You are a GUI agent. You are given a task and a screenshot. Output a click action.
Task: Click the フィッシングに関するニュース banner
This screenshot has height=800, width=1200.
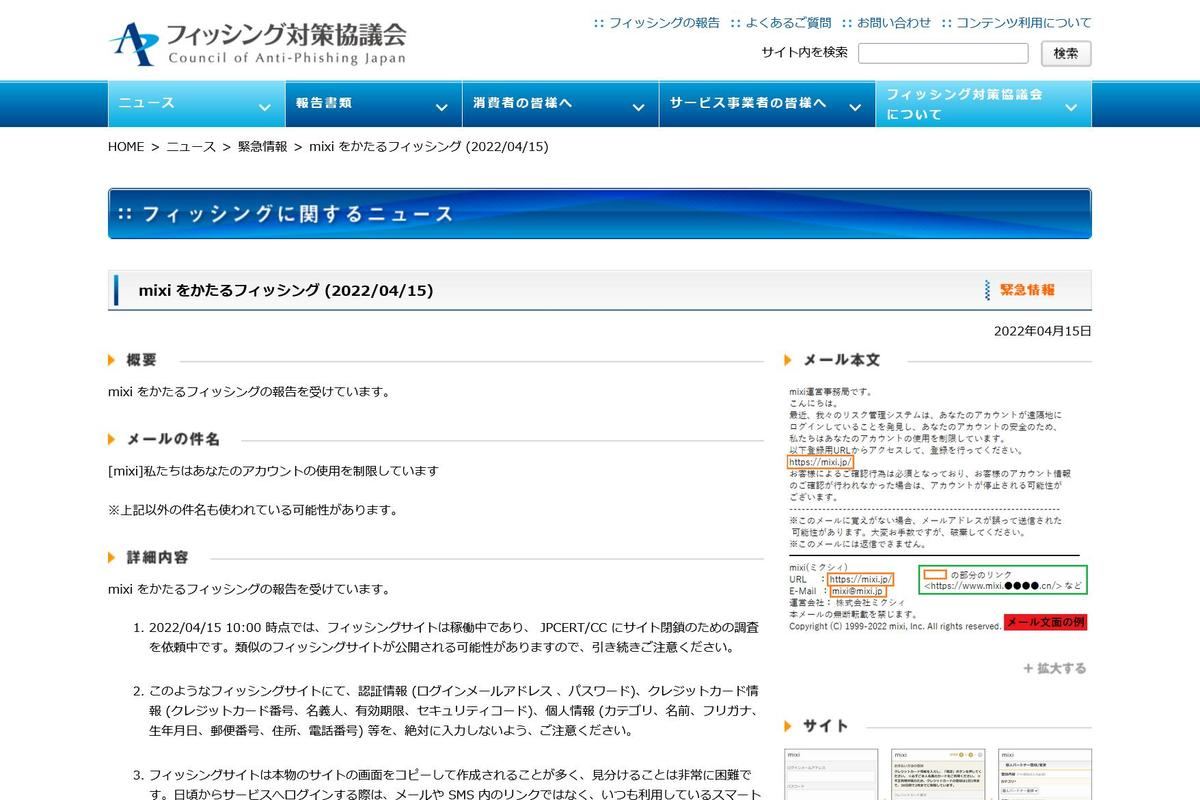tap(600, 214)
